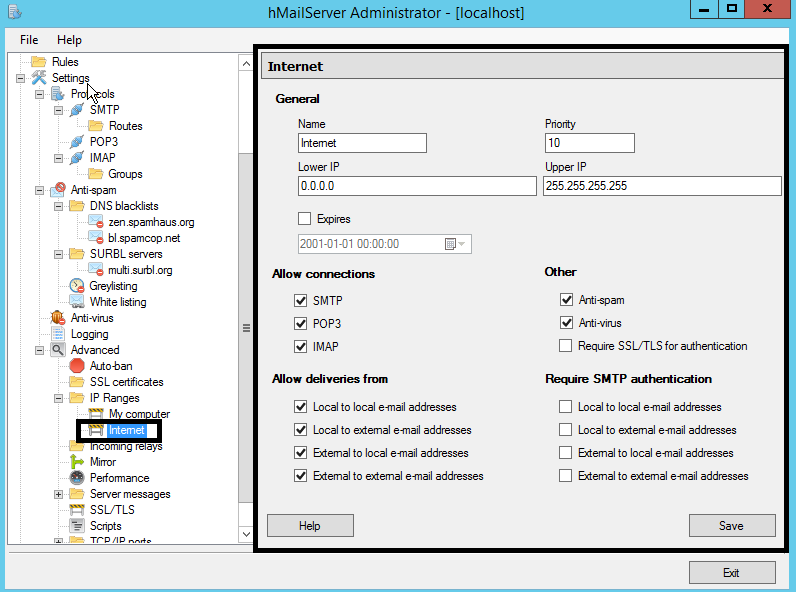
Task: Click the Save button
Action: coord(732,525)
